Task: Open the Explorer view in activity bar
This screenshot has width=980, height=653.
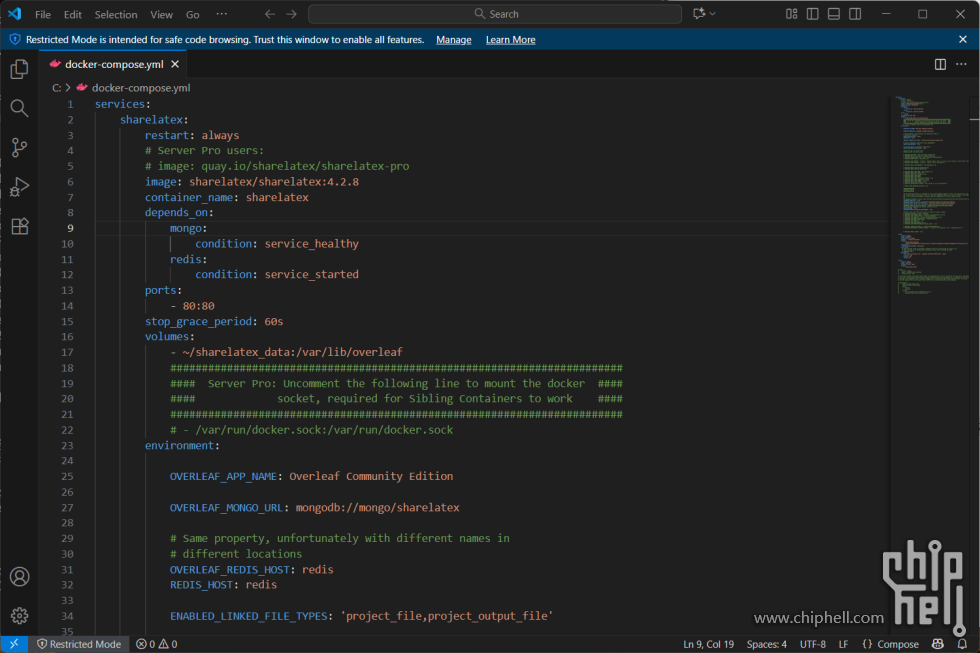Action: click(19, 69)
